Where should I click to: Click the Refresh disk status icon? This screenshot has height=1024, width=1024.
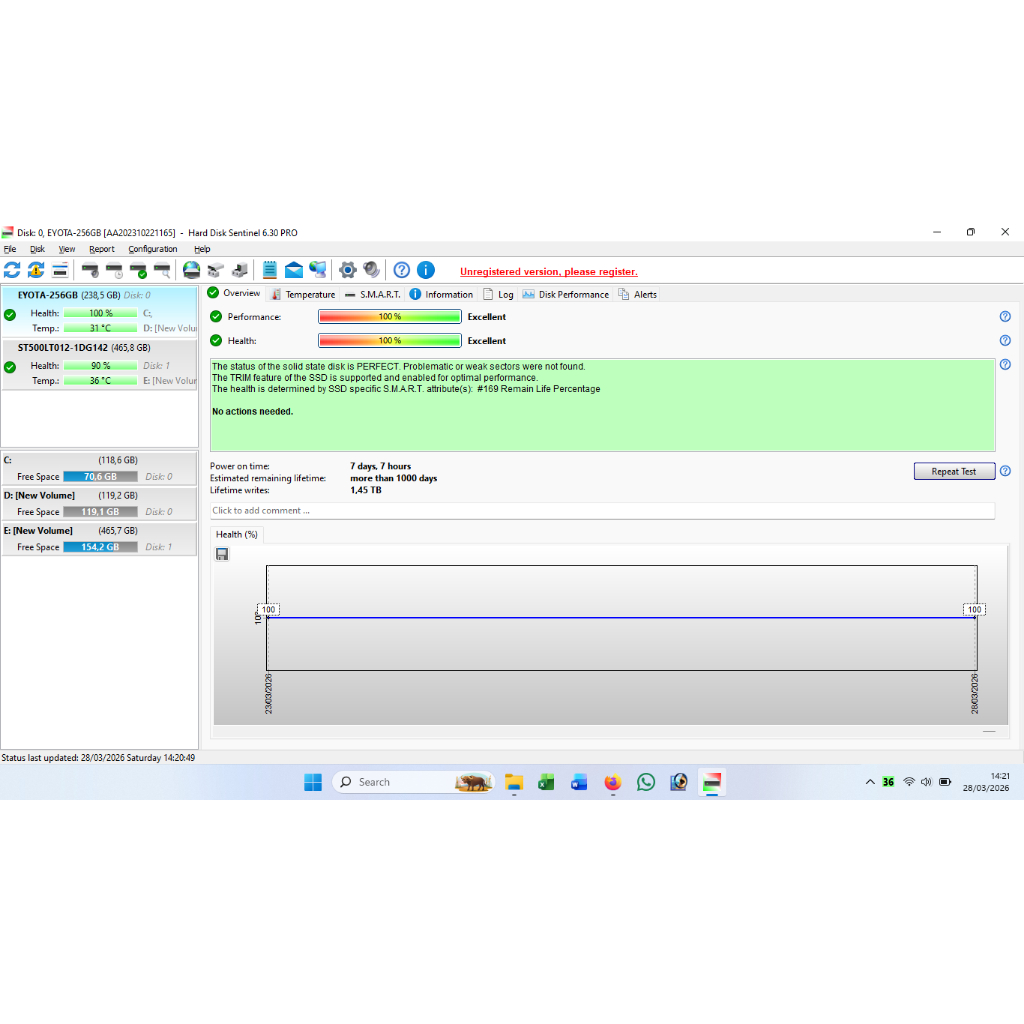12,270
